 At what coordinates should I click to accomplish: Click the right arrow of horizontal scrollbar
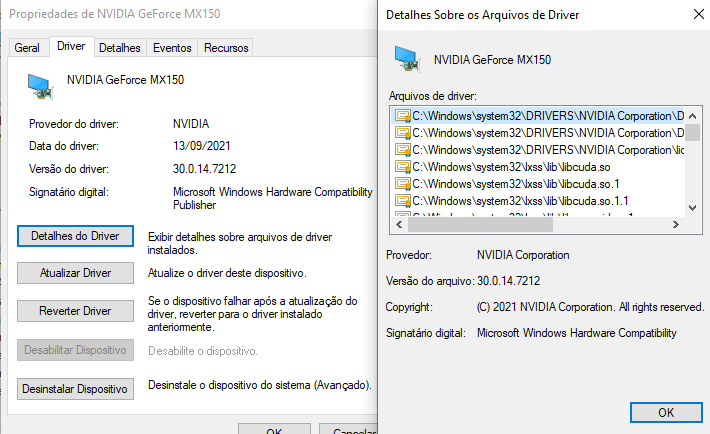click(676, 225)
